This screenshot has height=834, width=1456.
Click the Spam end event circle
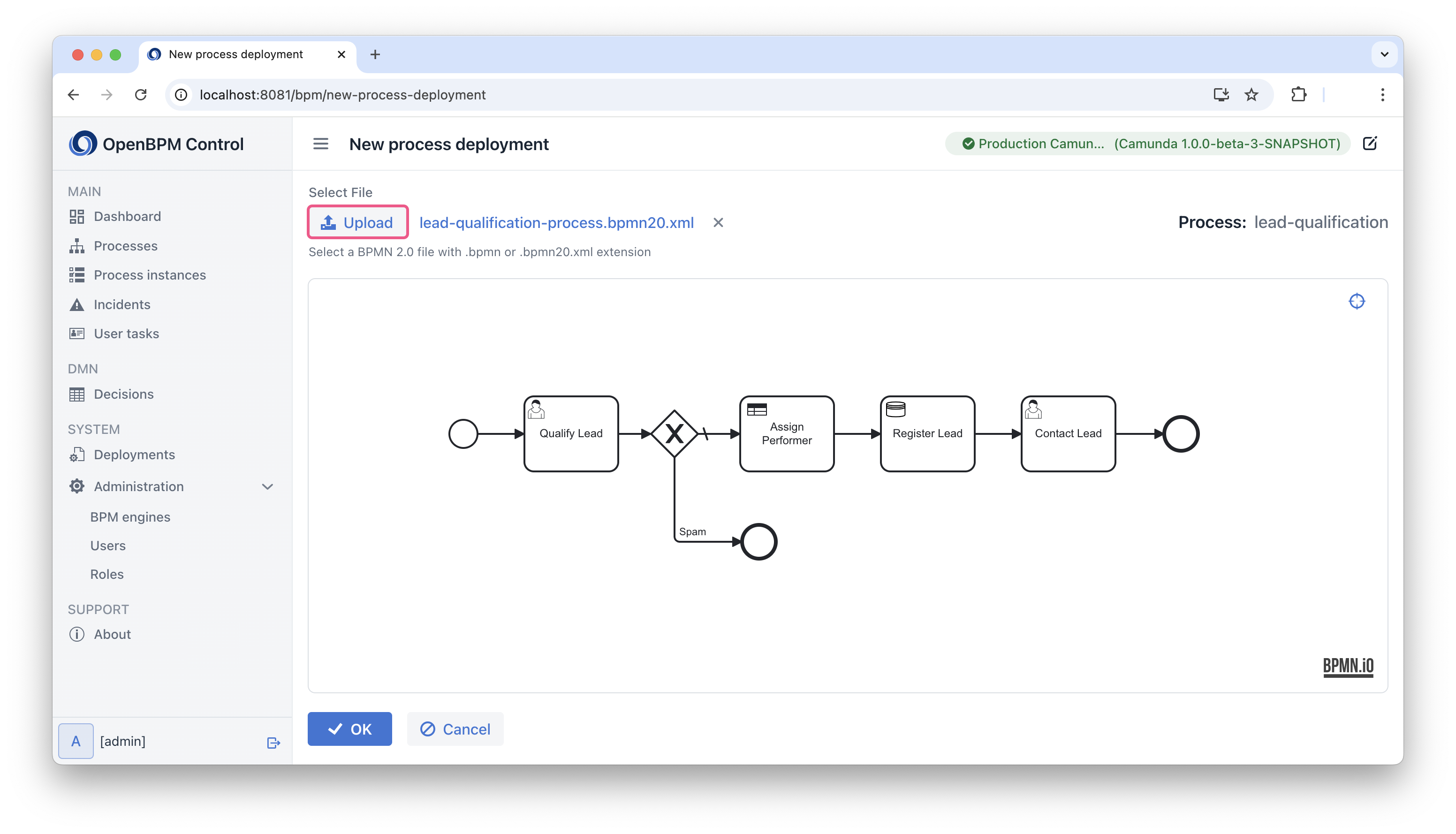click(x=758, y=541)
